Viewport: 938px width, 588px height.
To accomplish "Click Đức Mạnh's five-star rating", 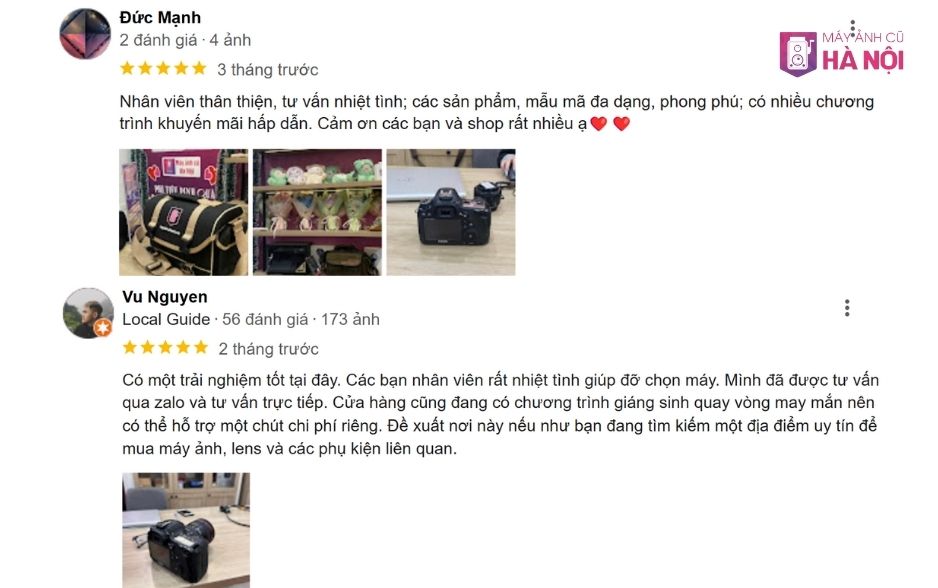I will click(x=163, y=69).
